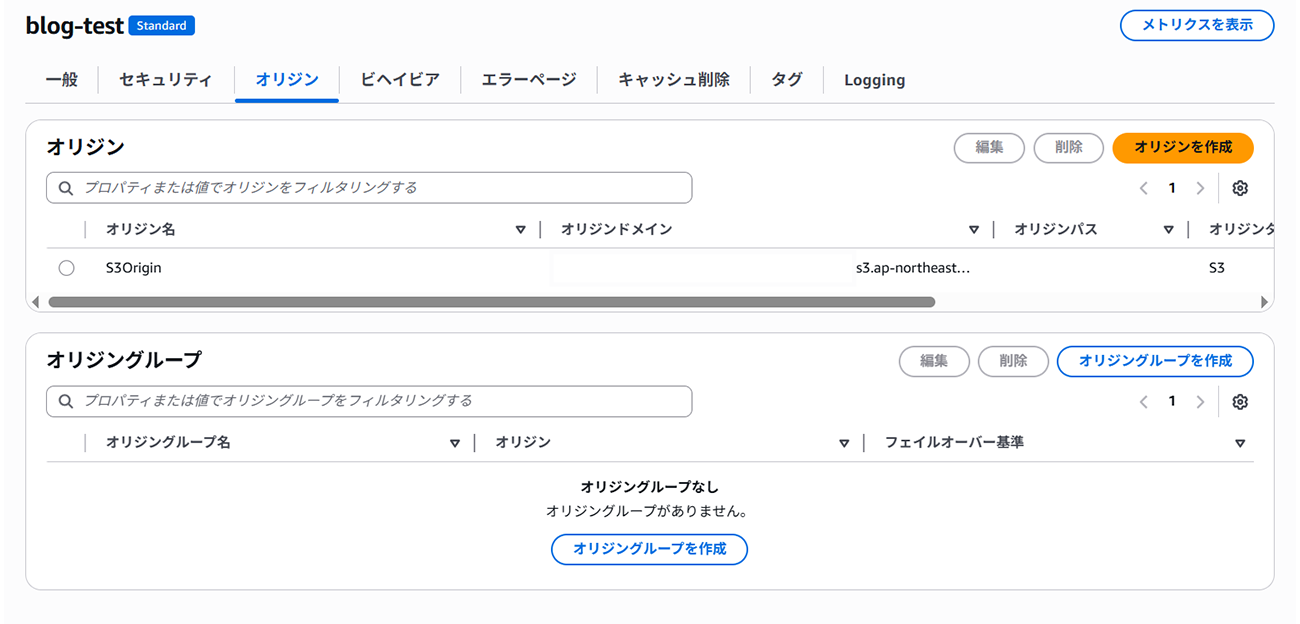
Task: Open the origins table settings gear
Action: pyautogui.click(x=1240, y=188)
